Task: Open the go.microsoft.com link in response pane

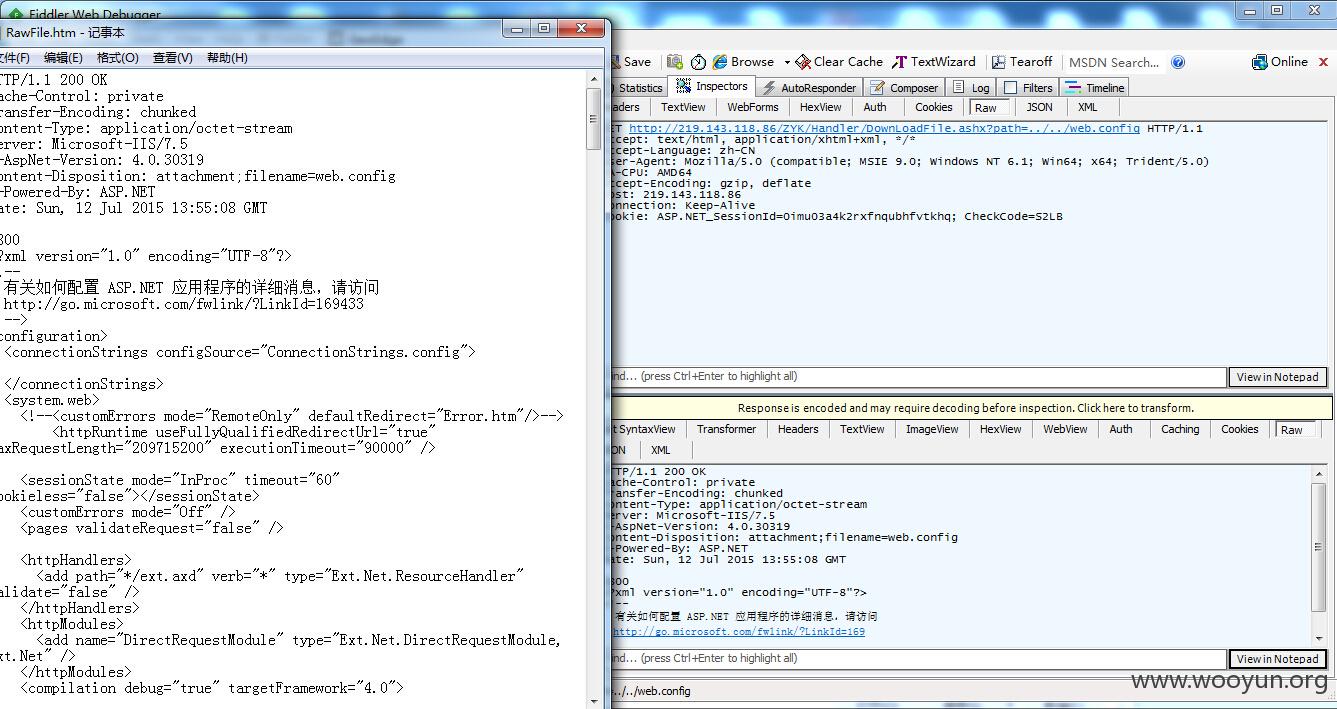Action: 739,632
